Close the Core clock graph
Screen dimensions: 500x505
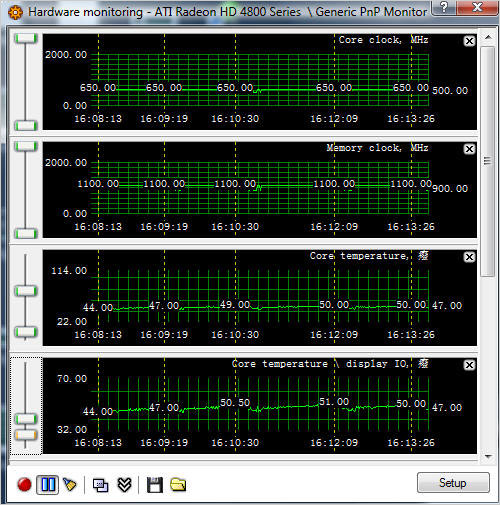[x=469, y=41]
